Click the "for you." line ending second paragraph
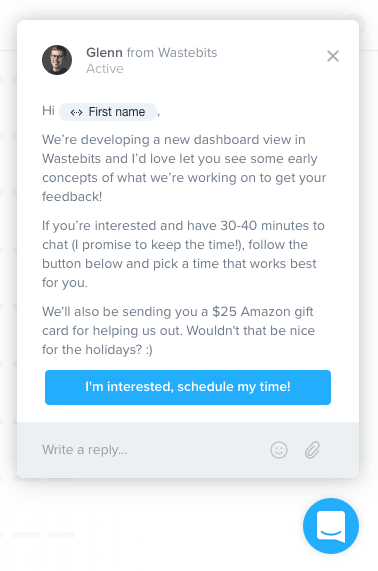The image size is (378, 571). pyautogui.click(x=65, y=283)
